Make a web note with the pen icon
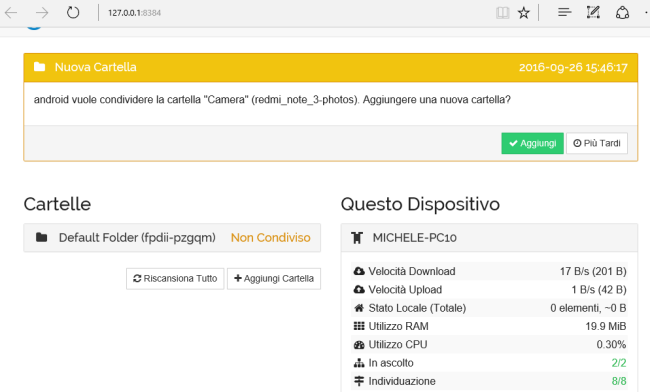Viewport: 650px width, 392px height. (593, 12)
